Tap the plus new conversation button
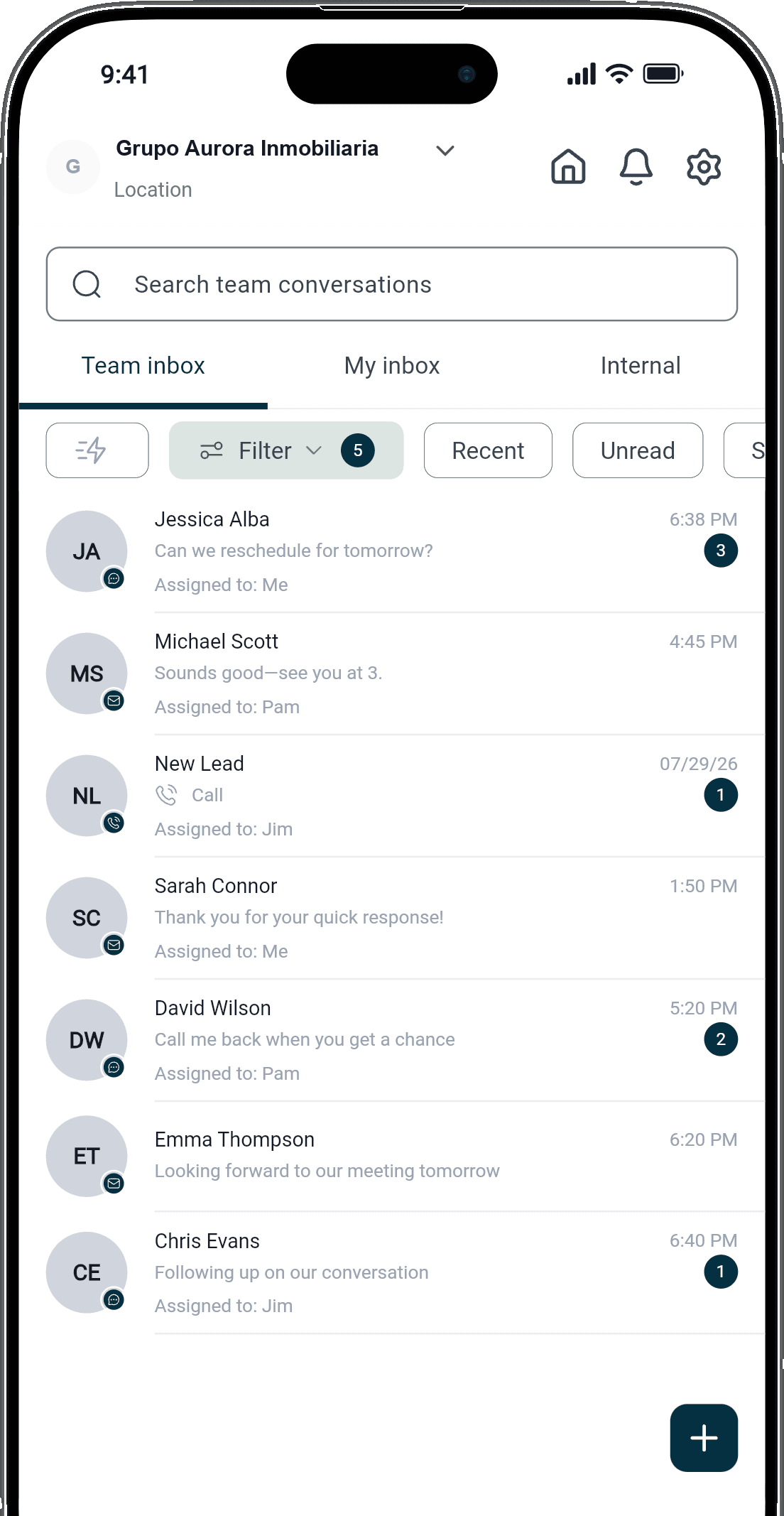784x1516 pixels. click(x=704, y=1438)
